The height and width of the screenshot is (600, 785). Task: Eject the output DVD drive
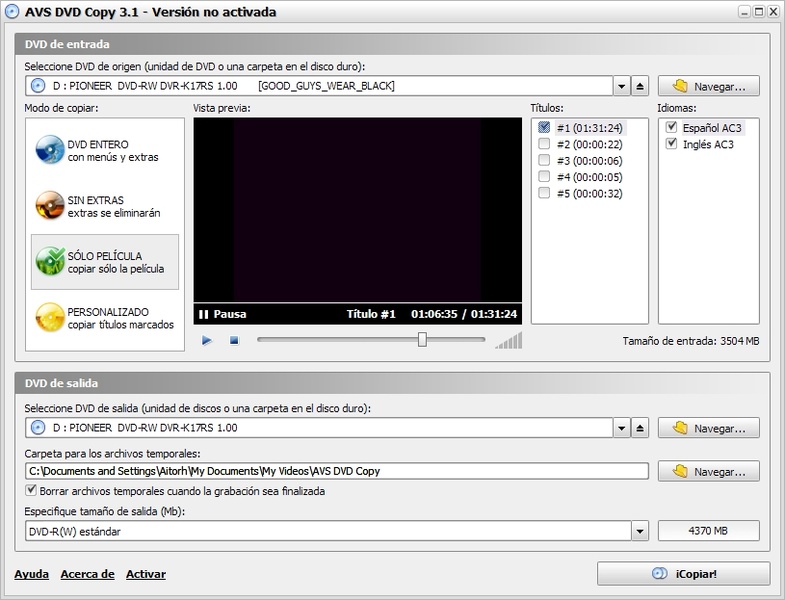(639, 428)
